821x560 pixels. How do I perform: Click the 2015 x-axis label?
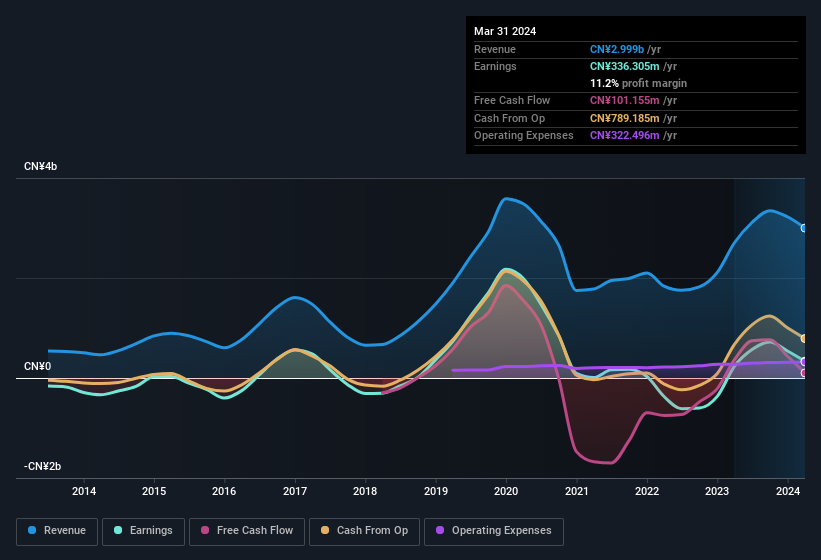click(154, 491)
